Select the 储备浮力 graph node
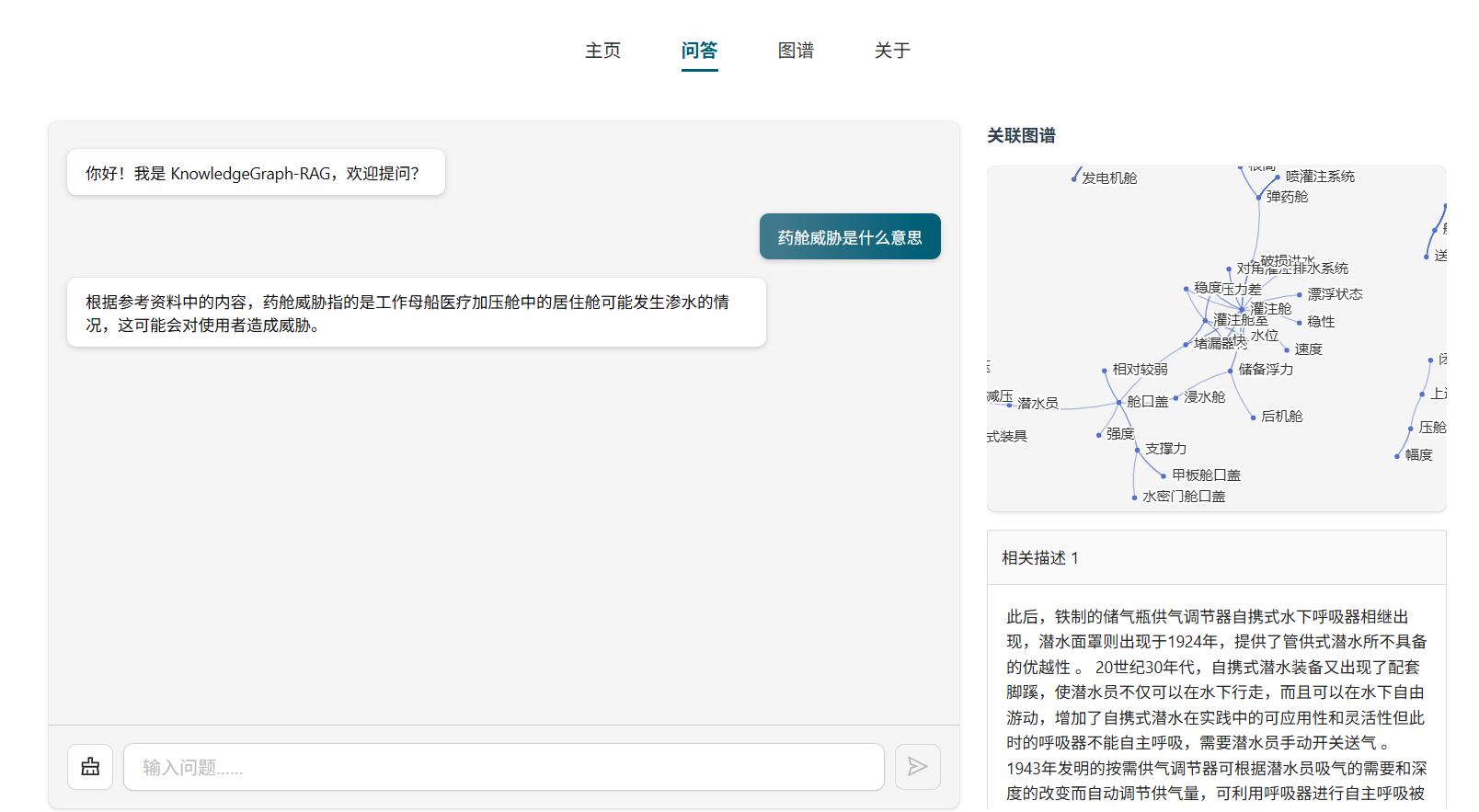The height and width of the screenshot is (812, 1479). point(1231,371)
